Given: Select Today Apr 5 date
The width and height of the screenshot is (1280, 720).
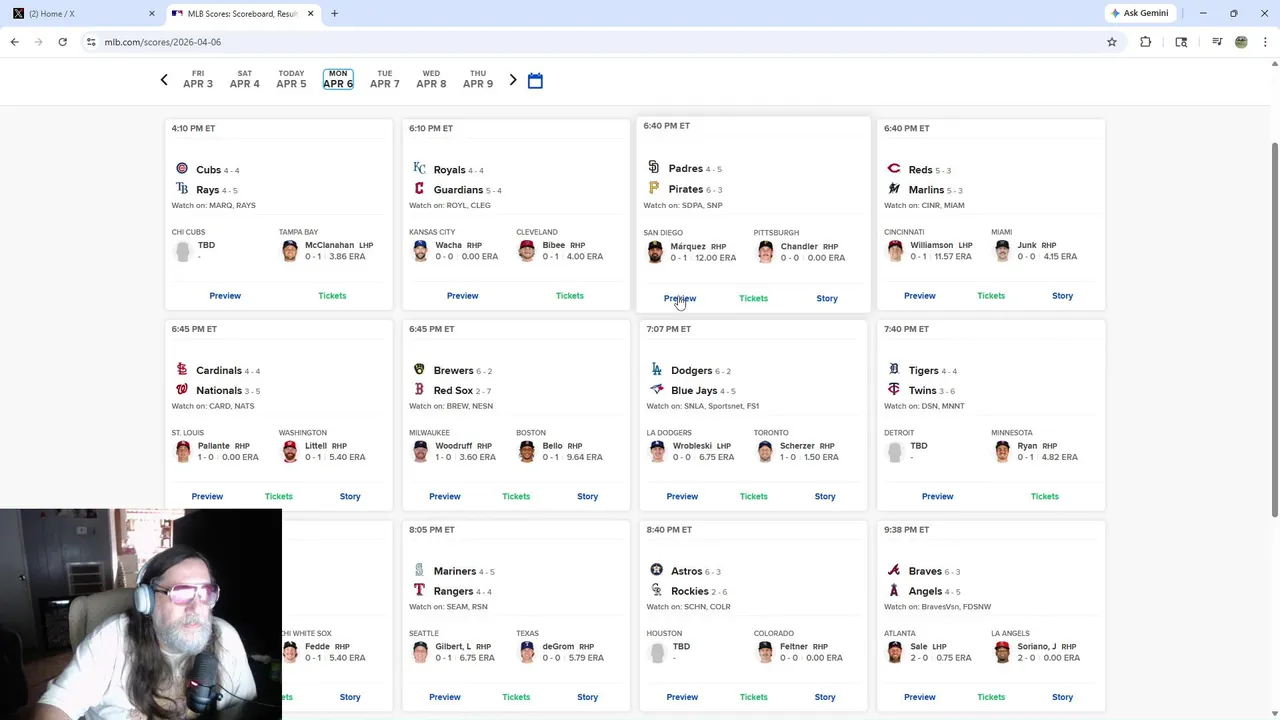Looking at the screenshot, I should (x=291, y=80).
